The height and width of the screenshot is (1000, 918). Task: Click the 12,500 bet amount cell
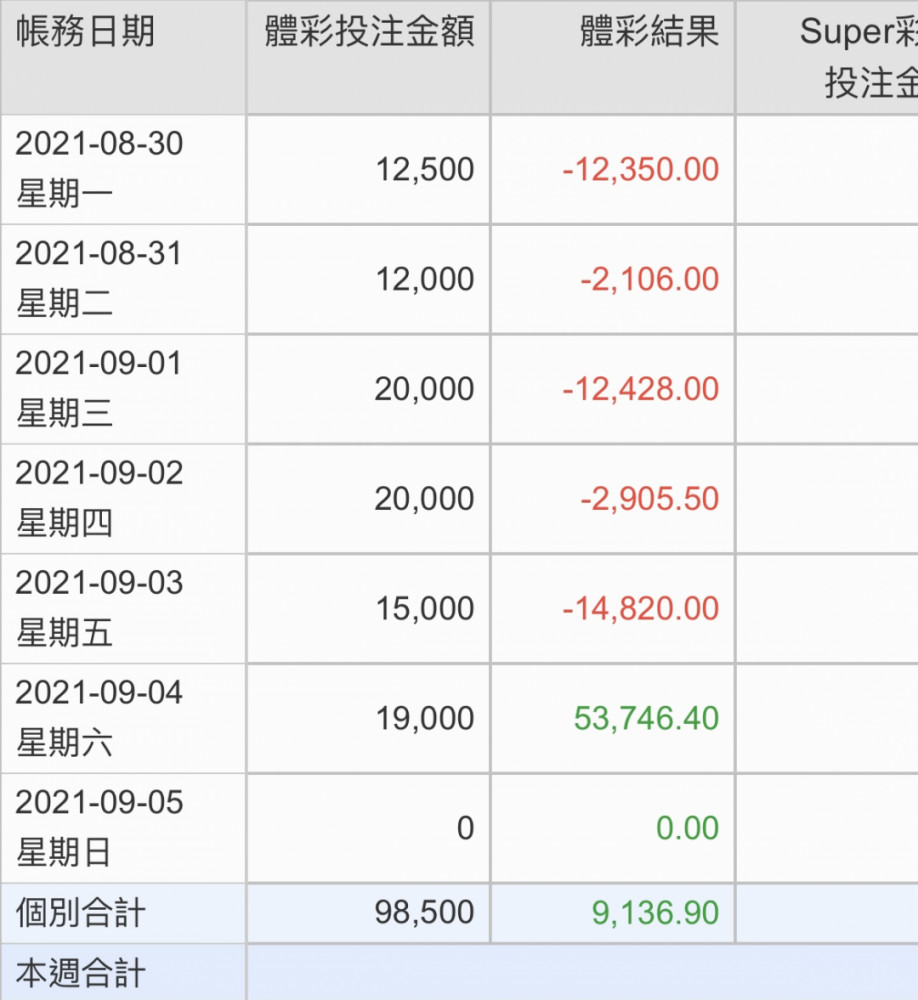point(425,169)
